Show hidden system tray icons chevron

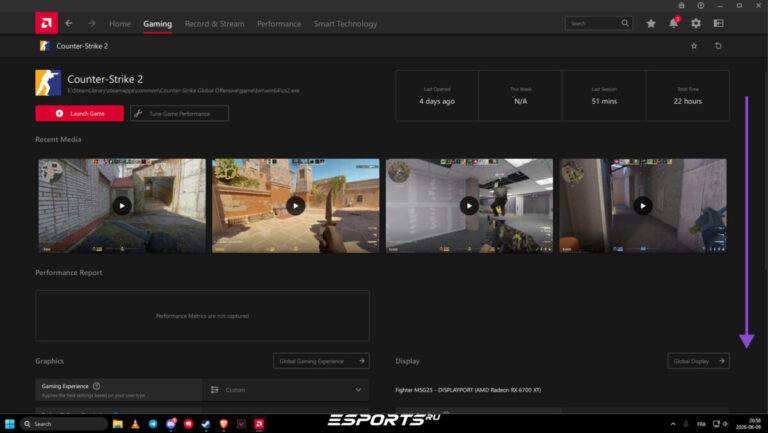672,424
